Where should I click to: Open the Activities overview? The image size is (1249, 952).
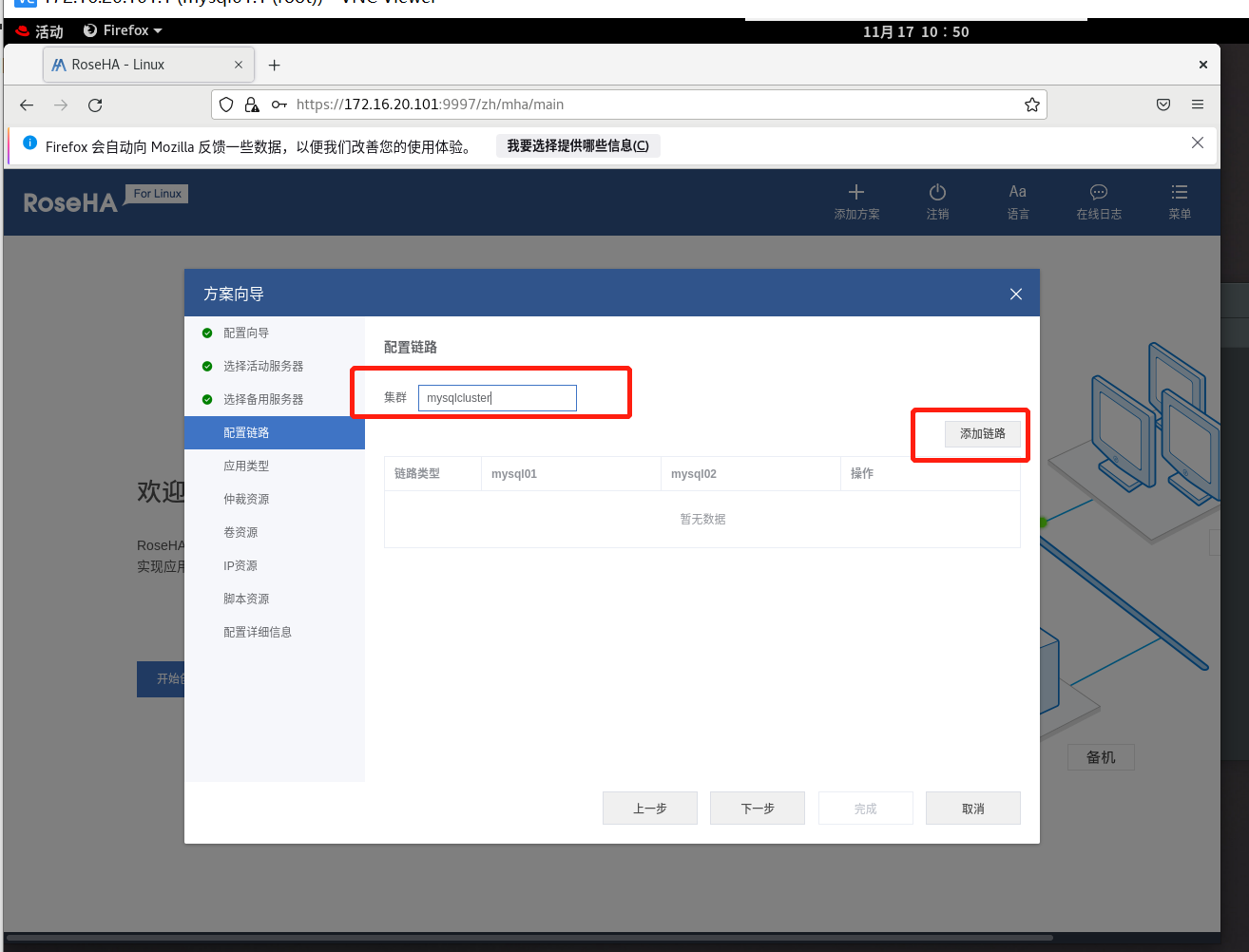coord(40,31)
